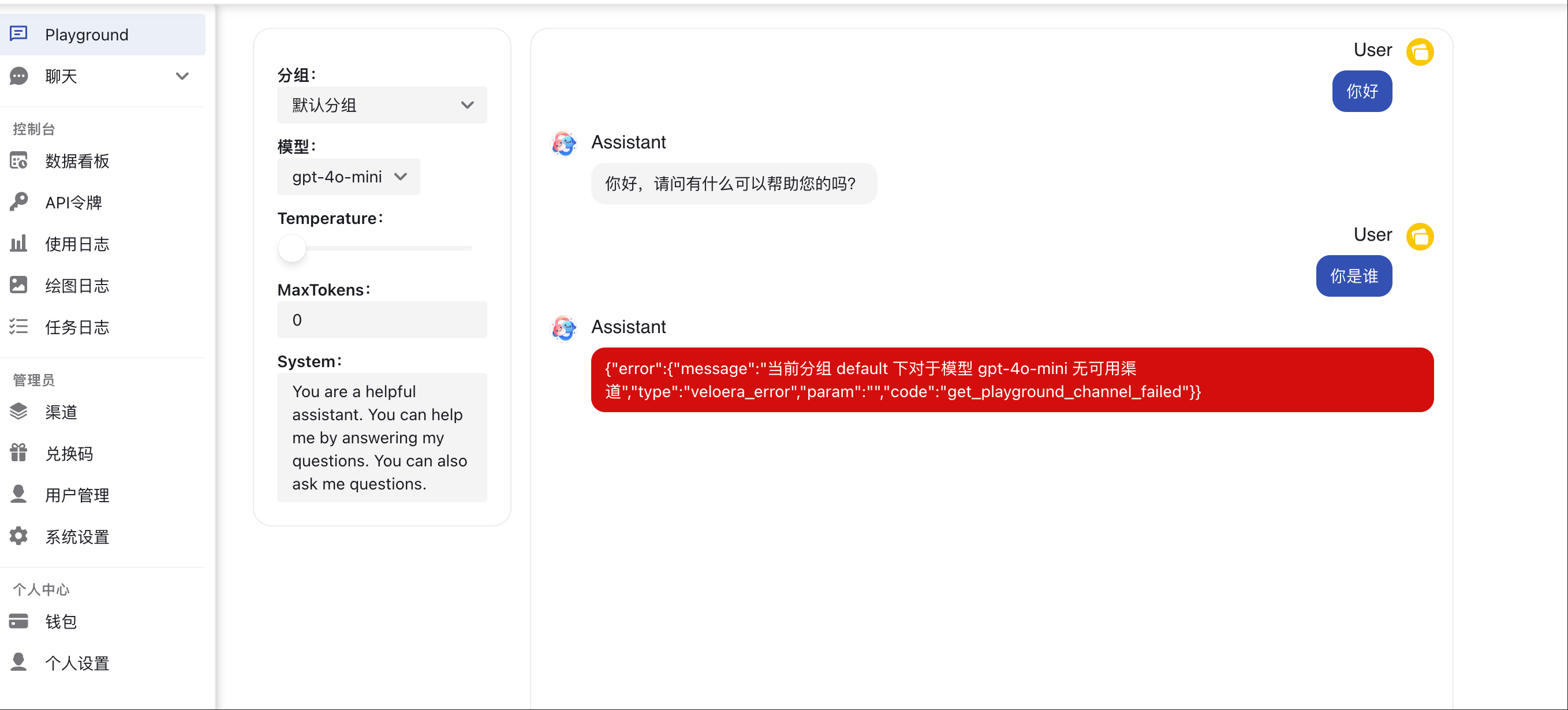Click the key icon for API令牌
This screenshot has height=710, width=1568.
coord(19,202)
